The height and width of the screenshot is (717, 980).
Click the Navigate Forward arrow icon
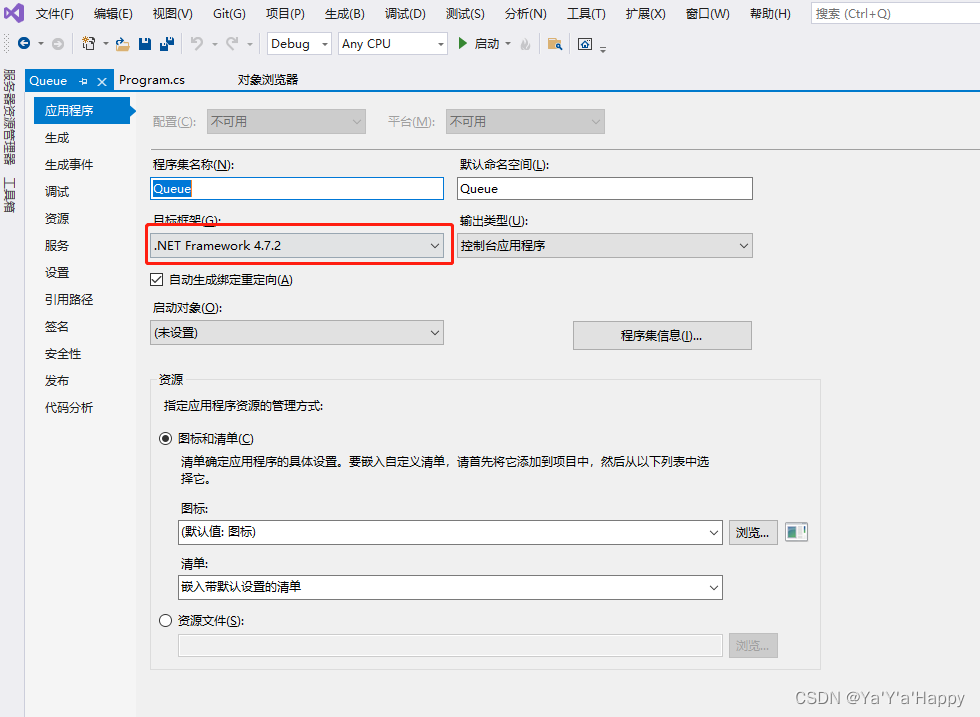pos(58,44)
